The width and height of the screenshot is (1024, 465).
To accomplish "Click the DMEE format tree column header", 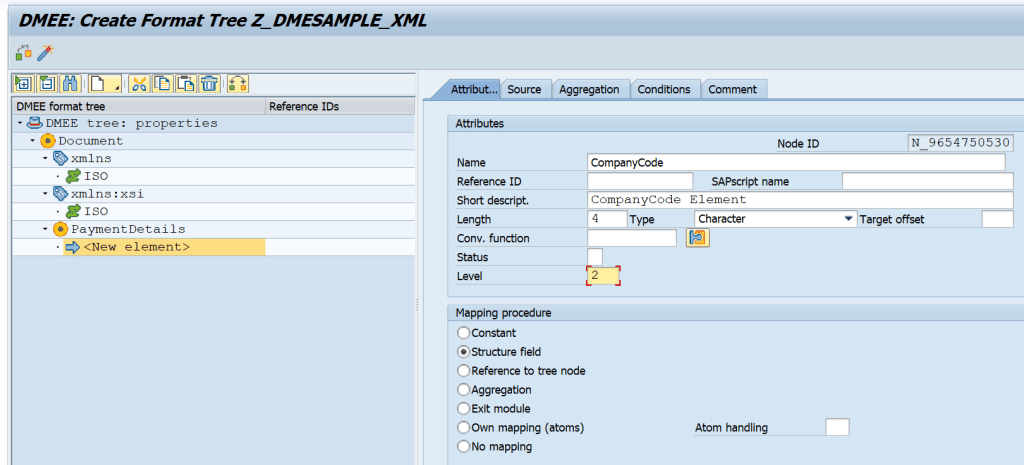I will 139,106.
